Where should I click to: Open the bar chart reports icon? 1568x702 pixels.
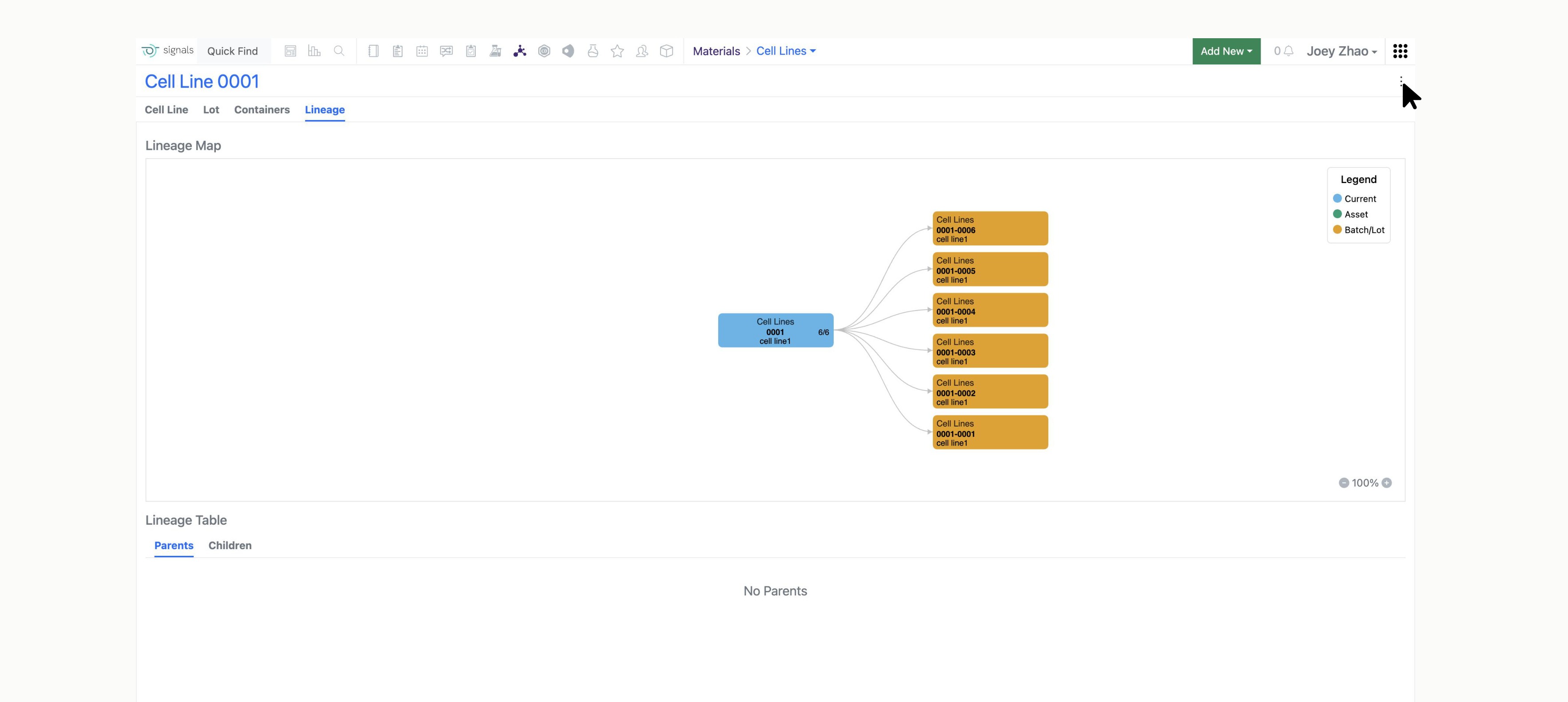pyautogui.click(x=314, y=51)
